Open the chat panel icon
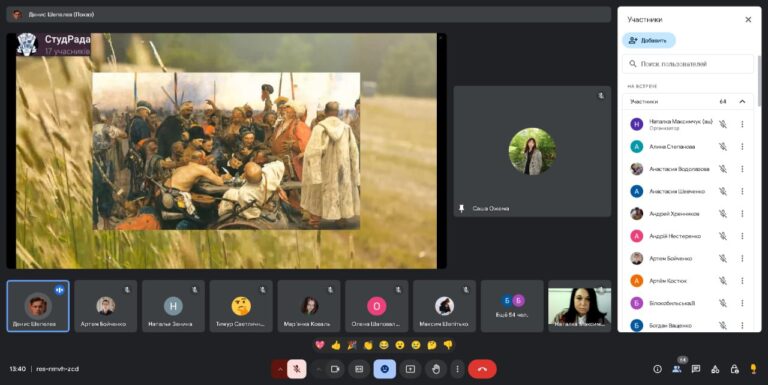 pos(696,369)
